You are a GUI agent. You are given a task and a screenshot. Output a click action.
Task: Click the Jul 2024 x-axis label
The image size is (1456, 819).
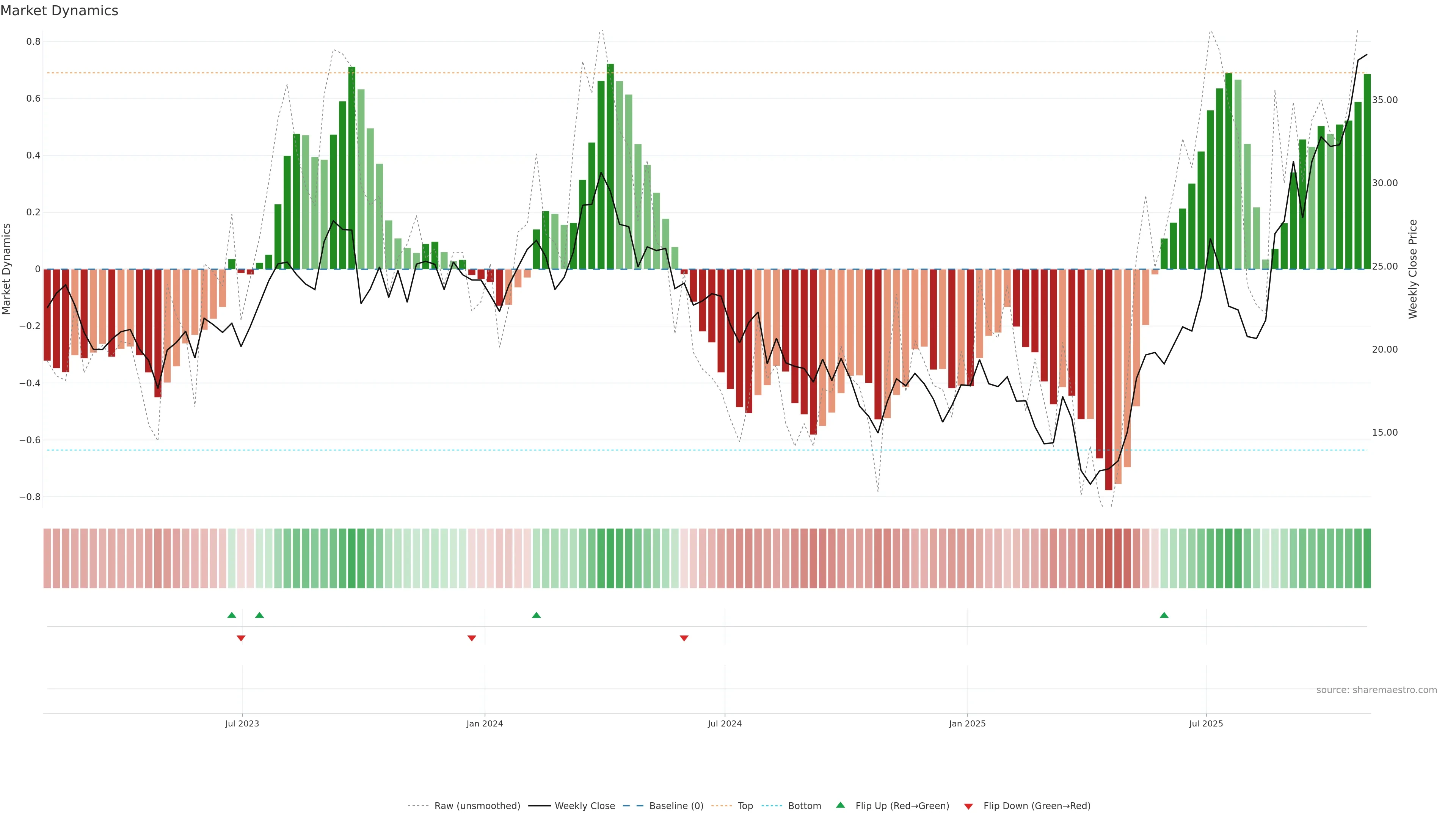[x=725, y=723]
